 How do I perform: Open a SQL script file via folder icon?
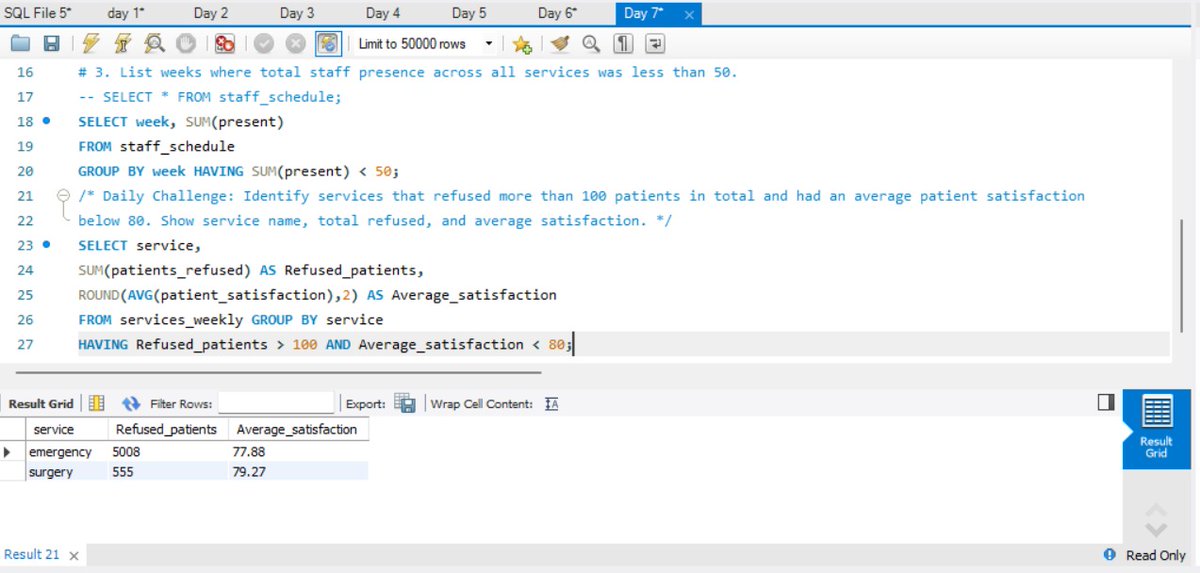[20, 44]
